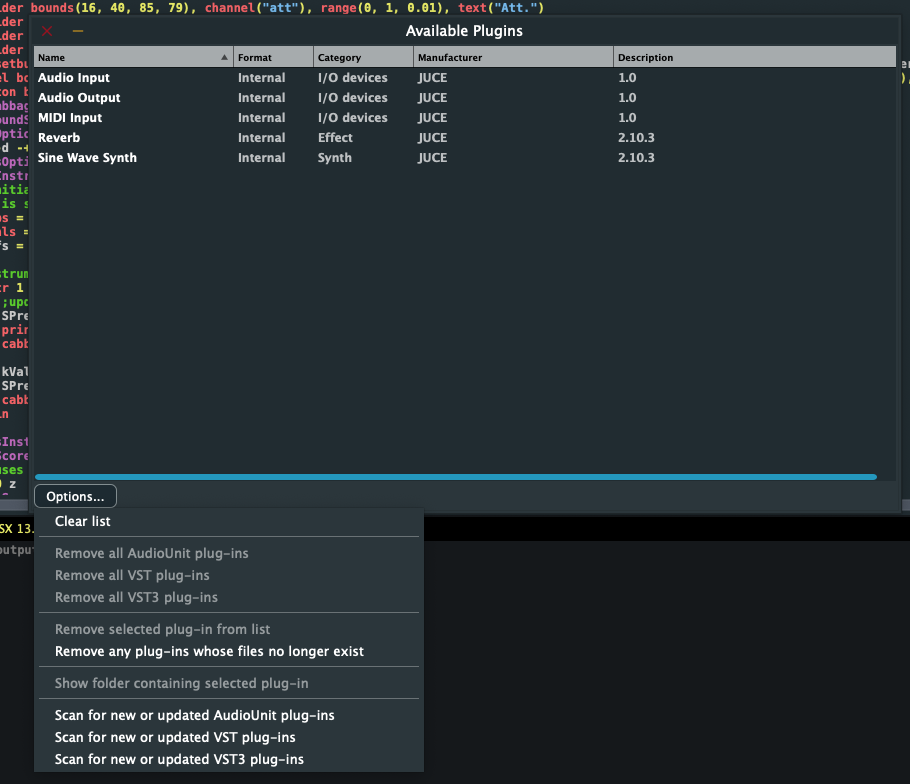
Task: Click Internal format of Audio Input
Action: [x=261, y=78]
